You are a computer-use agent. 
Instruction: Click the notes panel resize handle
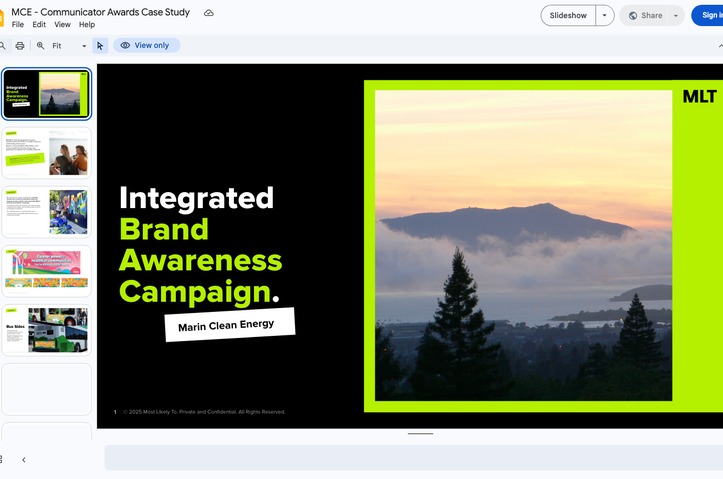pyautogui.click(x=420, y=434)
